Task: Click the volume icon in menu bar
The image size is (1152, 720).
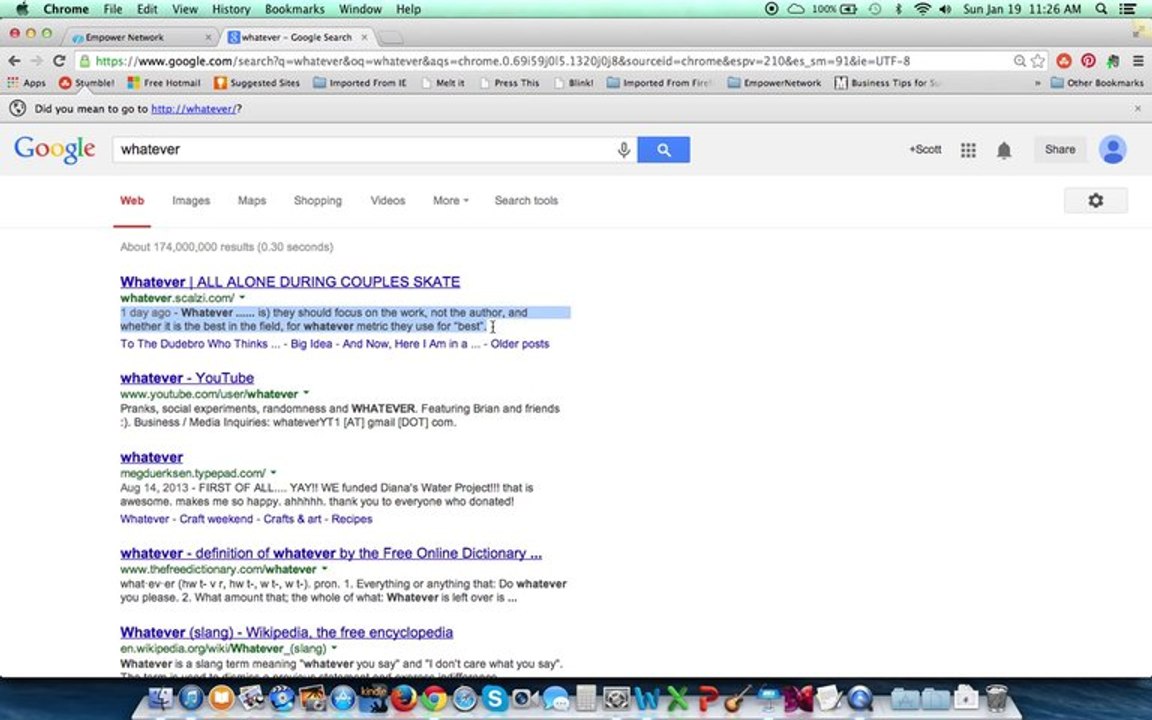Action: click(x=946, y=9)
